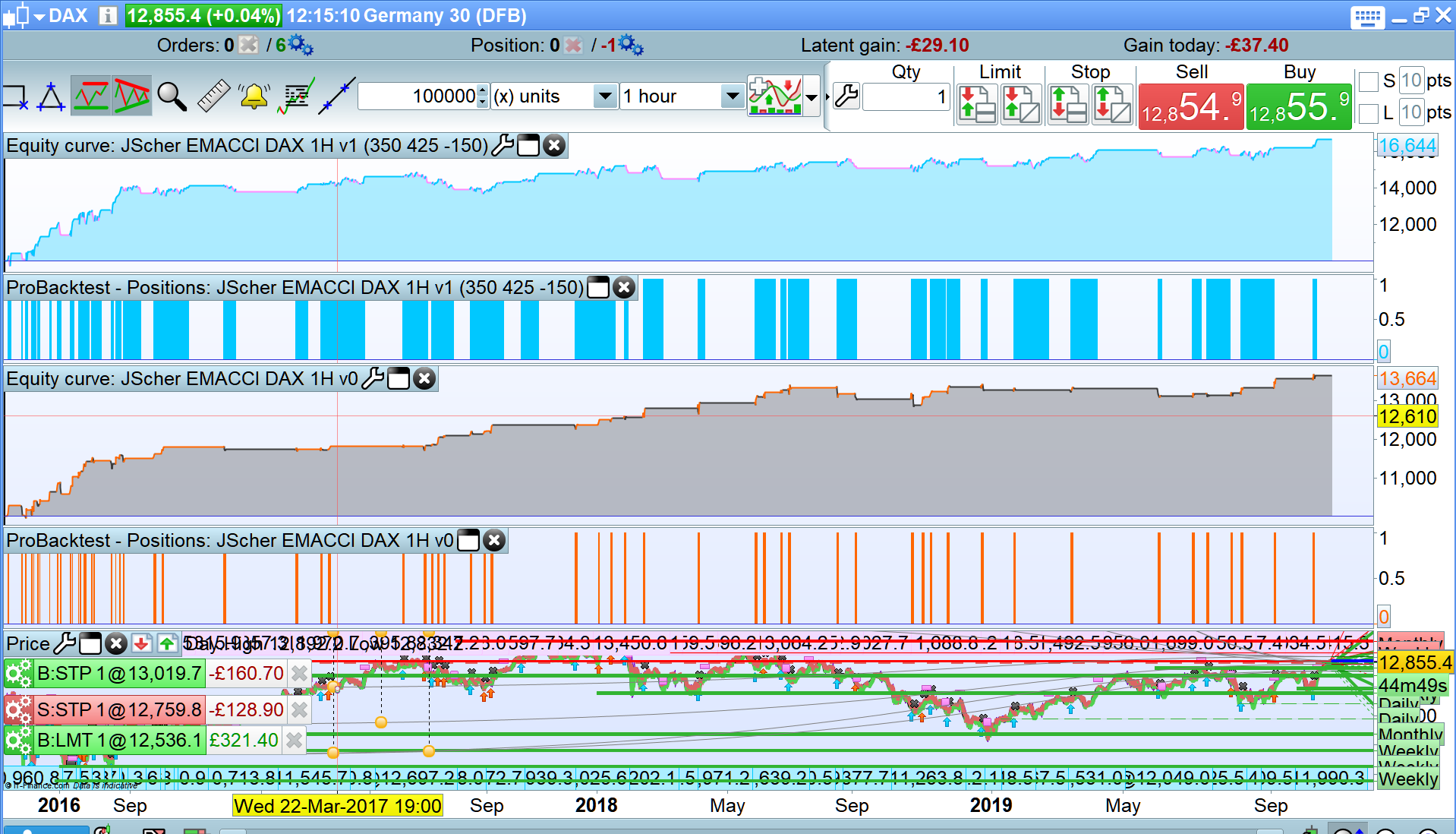Open settings for Equity curve v1 panel
The width and height of the screenshot is (1456, 834).
pos(503,144)
